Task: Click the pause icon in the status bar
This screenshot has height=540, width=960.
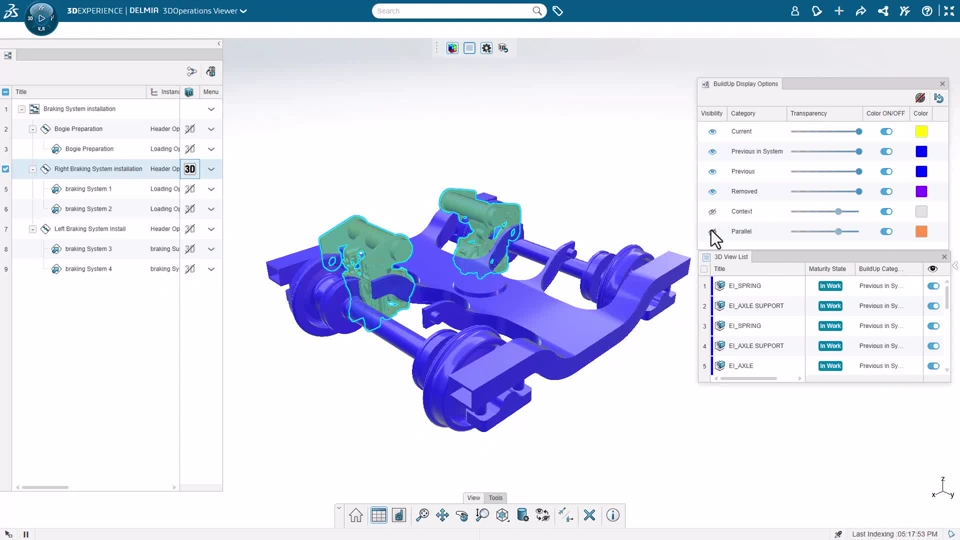Action: click(26, 534)
